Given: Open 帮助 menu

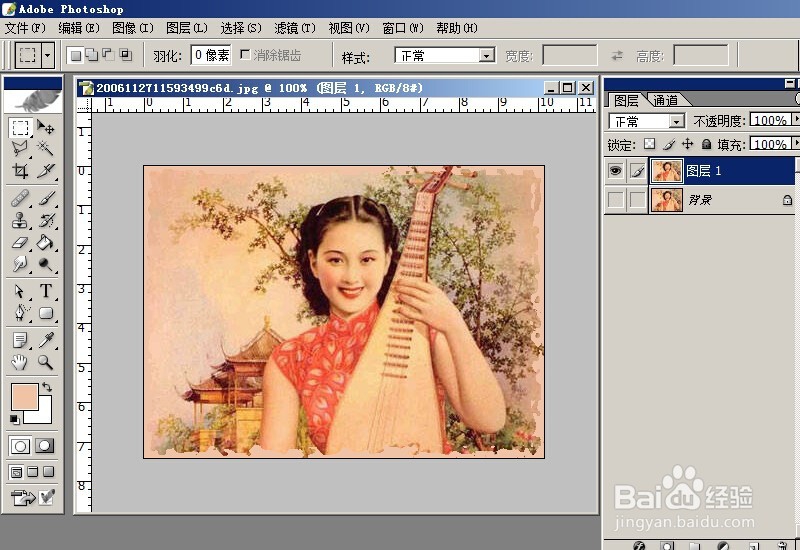Looking at the screenshot, I should tap(457, 28).
